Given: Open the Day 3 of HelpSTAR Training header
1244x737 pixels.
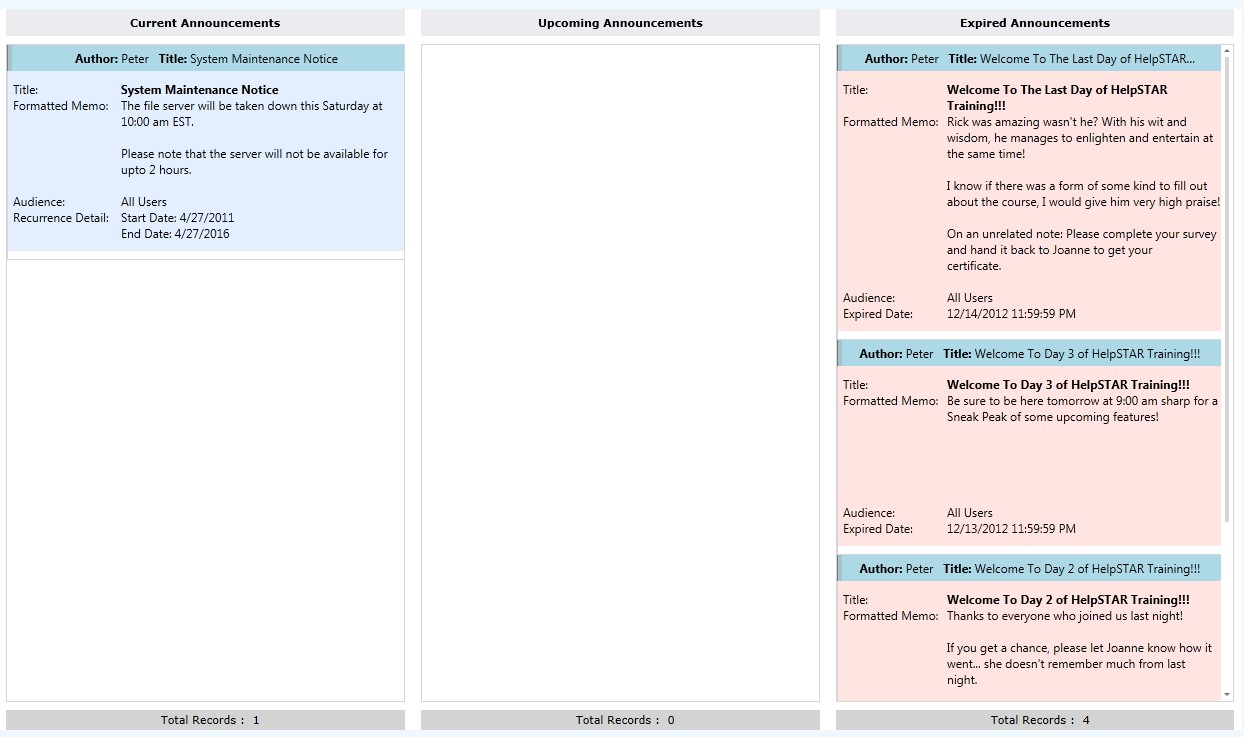Looking at the screenshot, I should pyautogui.click(x=1029, y=354).
